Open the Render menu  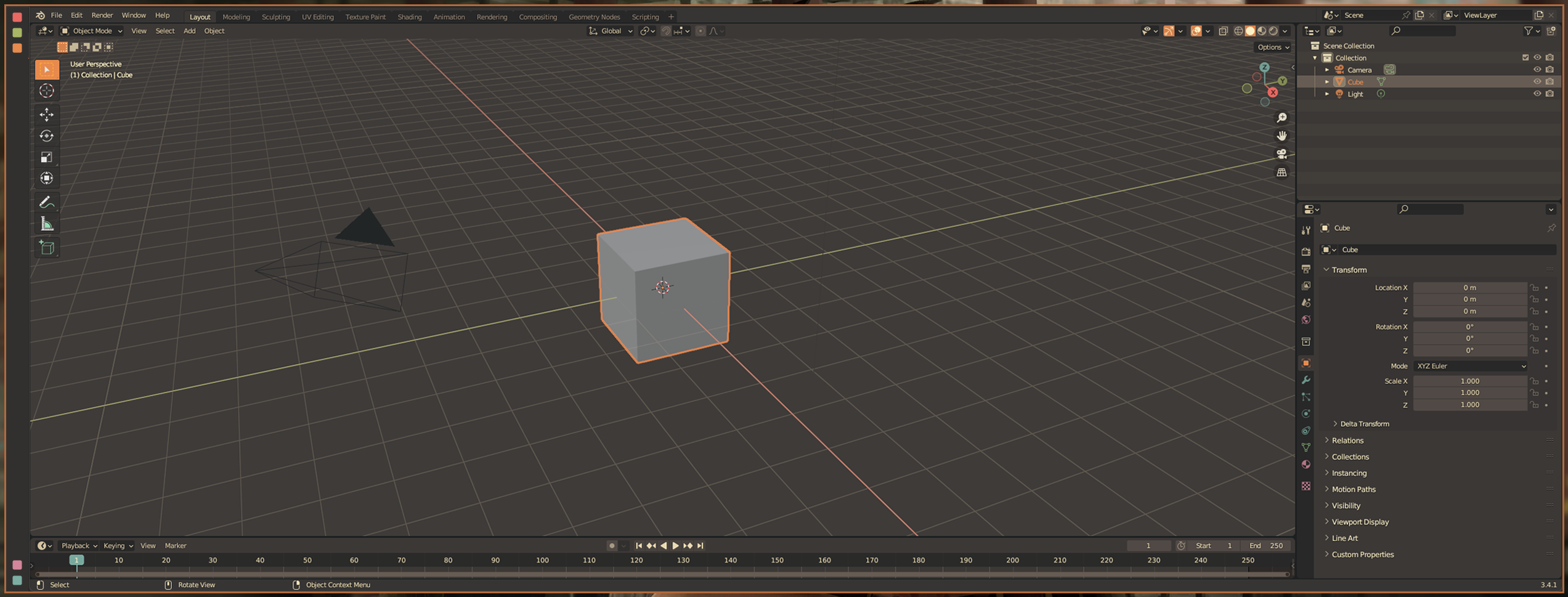tap(102, 15)
